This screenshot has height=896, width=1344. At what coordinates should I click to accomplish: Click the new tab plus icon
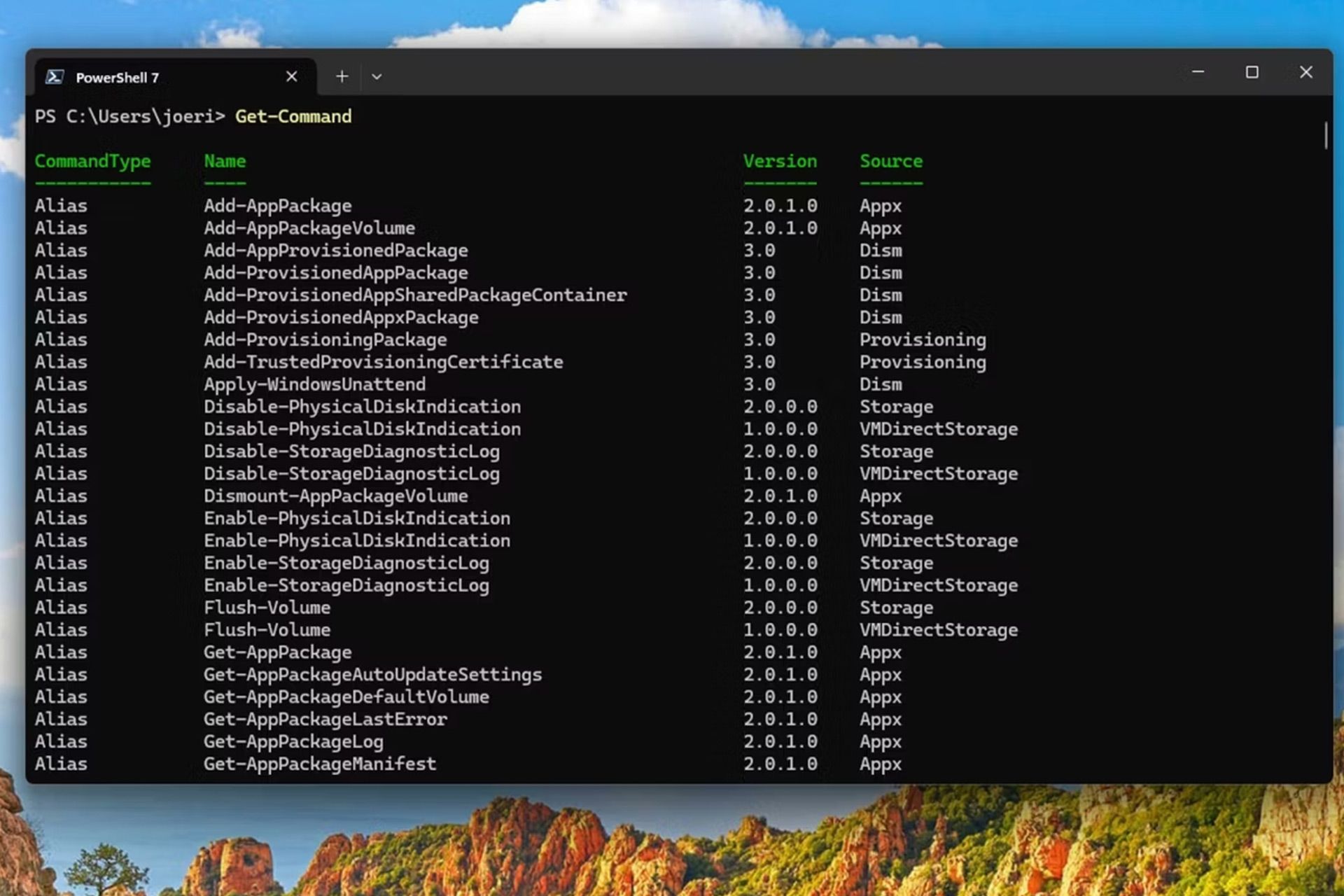pos(342,77)
